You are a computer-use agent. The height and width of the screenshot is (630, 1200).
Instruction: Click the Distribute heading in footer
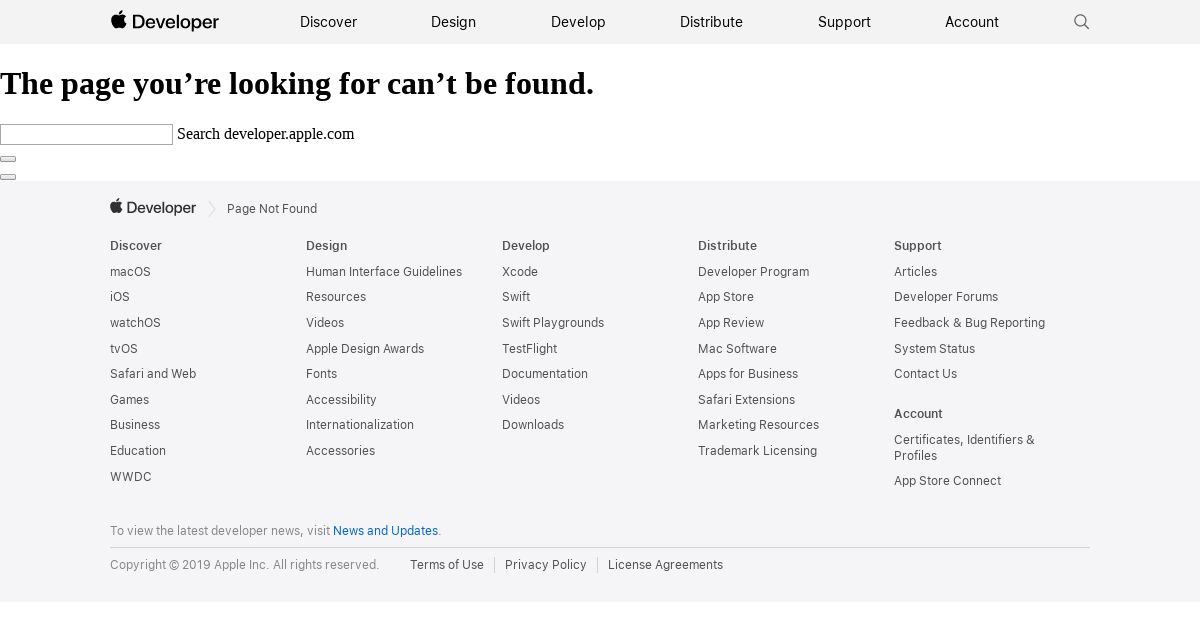point(727,246)
